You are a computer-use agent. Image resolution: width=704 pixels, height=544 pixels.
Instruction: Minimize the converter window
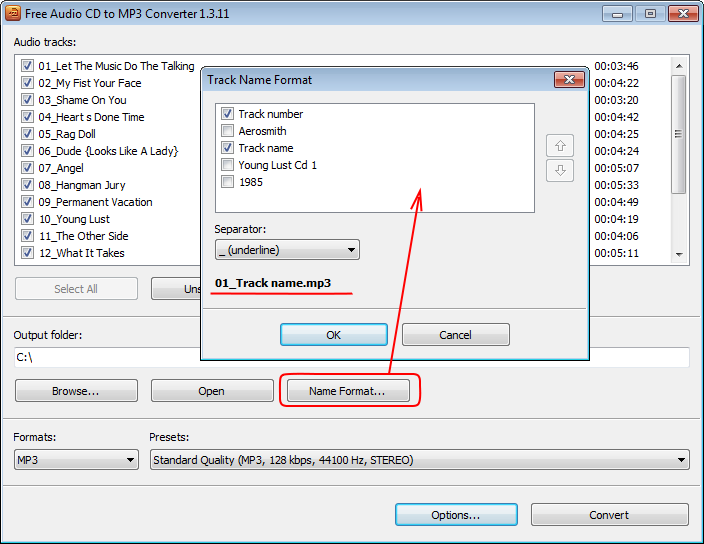point(617,14)
